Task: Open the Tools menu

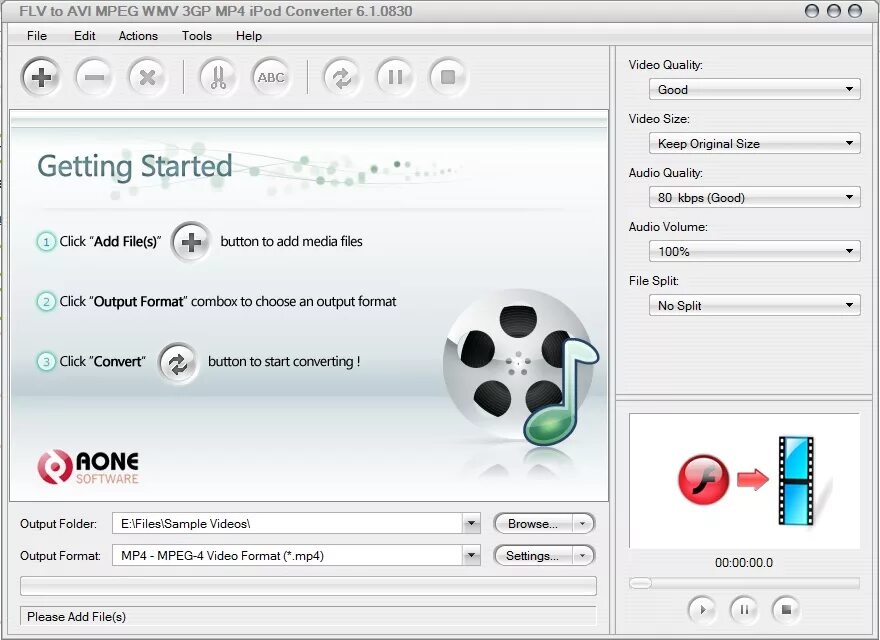Action: click(x=196, y=36)
